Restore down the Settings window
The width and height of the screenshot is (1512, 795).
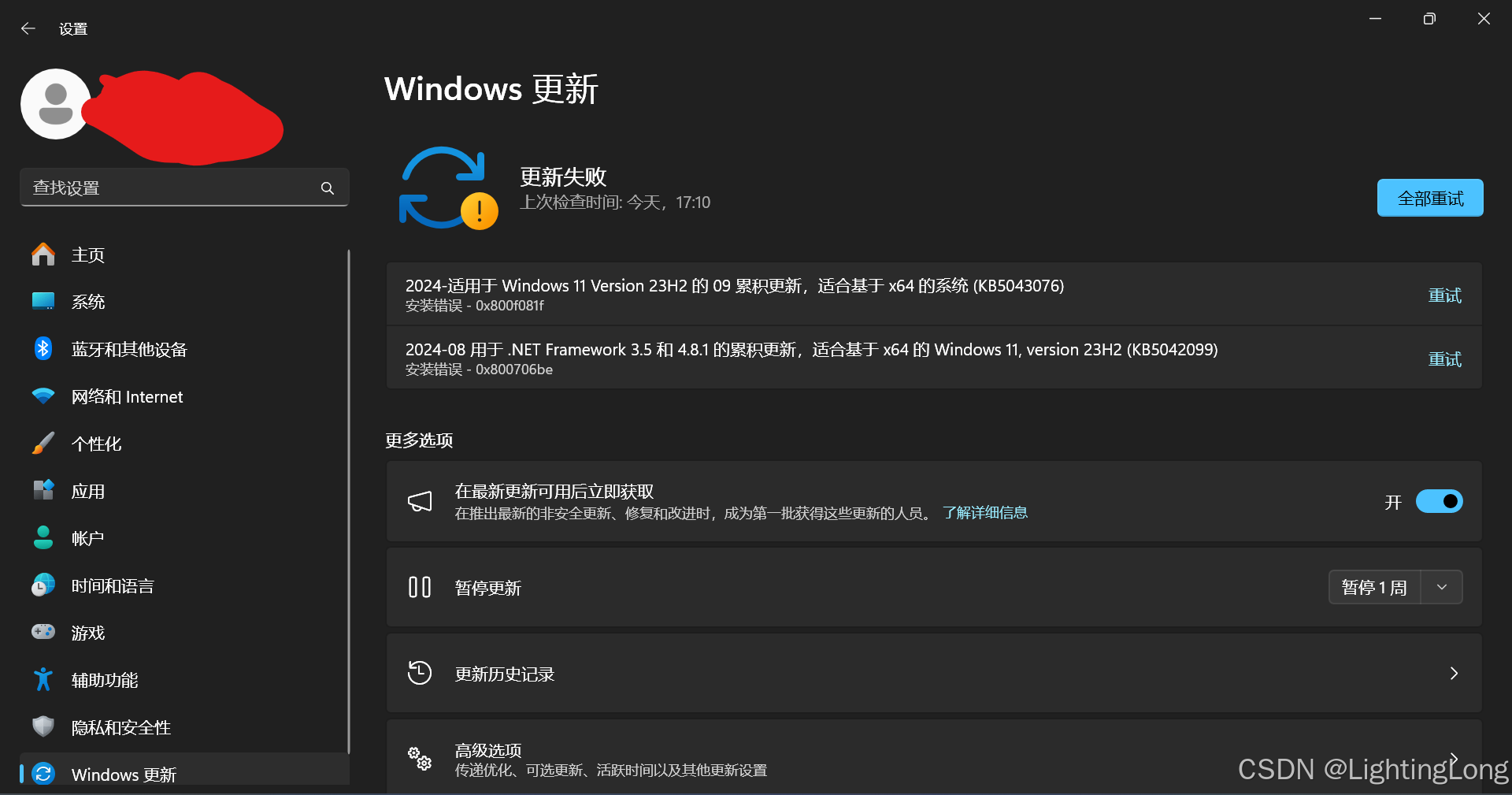pos(1429,19)
